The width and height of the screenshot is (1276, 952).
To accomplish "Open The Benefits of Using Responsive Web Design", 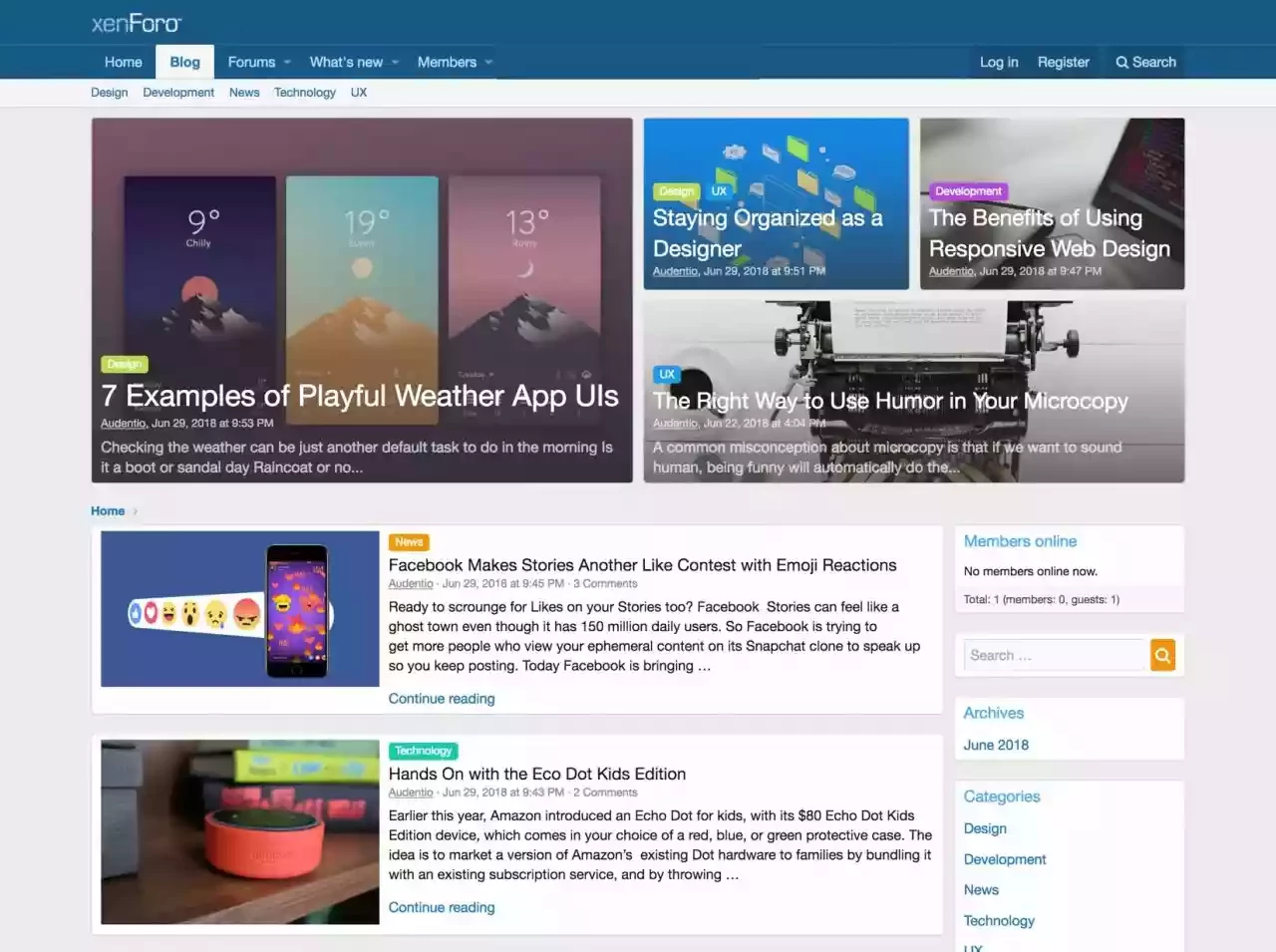I will tap(1050, 233).
